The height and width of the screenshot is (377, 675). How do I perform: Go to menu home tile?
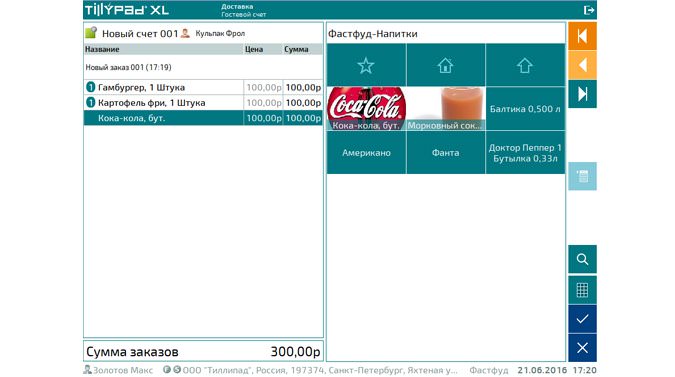tap(446, 65)
